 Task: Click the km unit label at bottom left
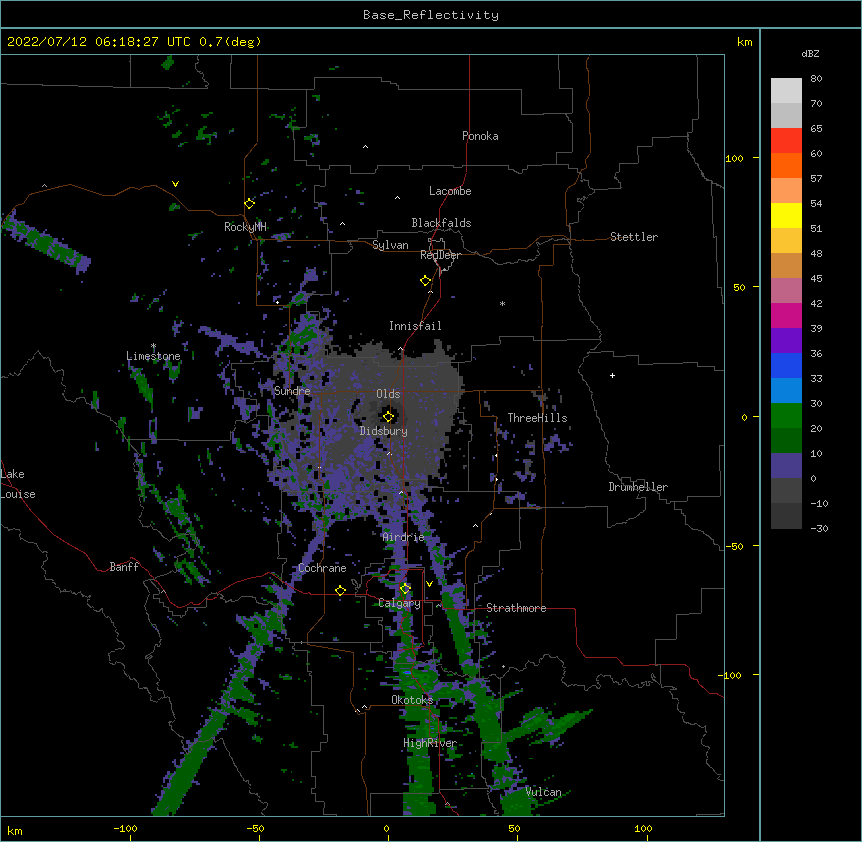(15, 831)
